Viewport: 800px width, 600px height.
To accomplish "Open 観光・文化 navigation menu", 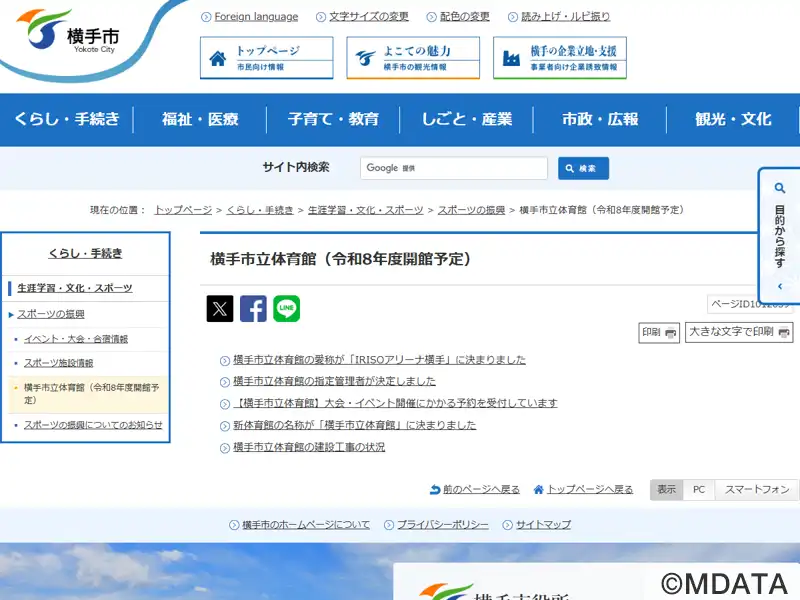I will click(733, 119).
